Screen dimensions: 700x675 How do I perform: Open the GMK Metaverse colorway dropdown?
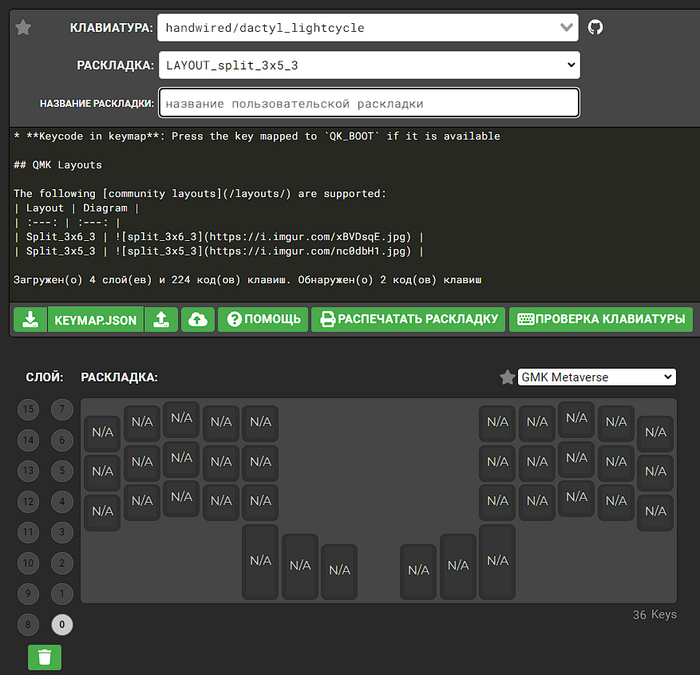point(596,377)
